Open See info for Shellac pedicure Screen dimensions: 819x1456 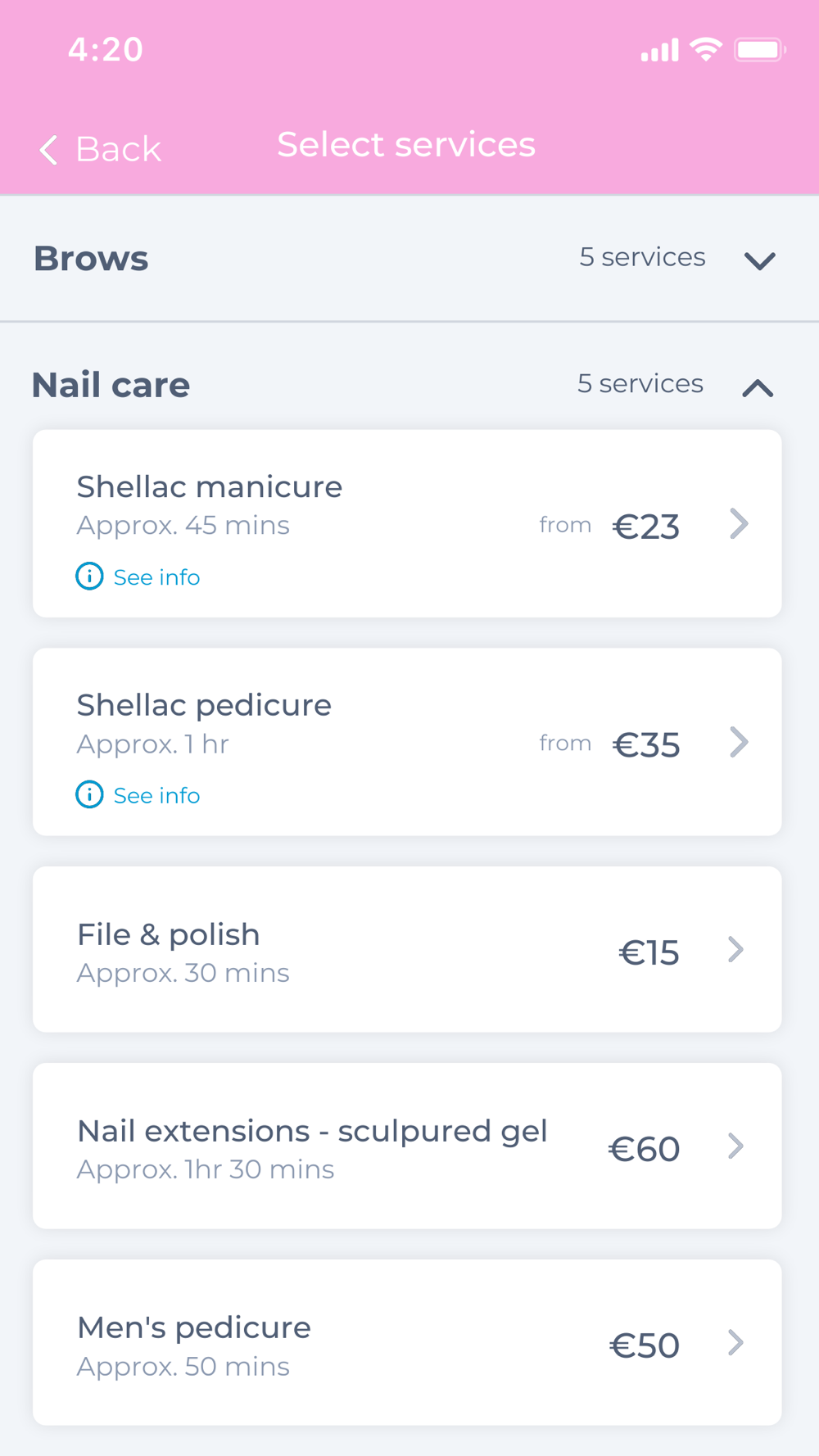156,795
